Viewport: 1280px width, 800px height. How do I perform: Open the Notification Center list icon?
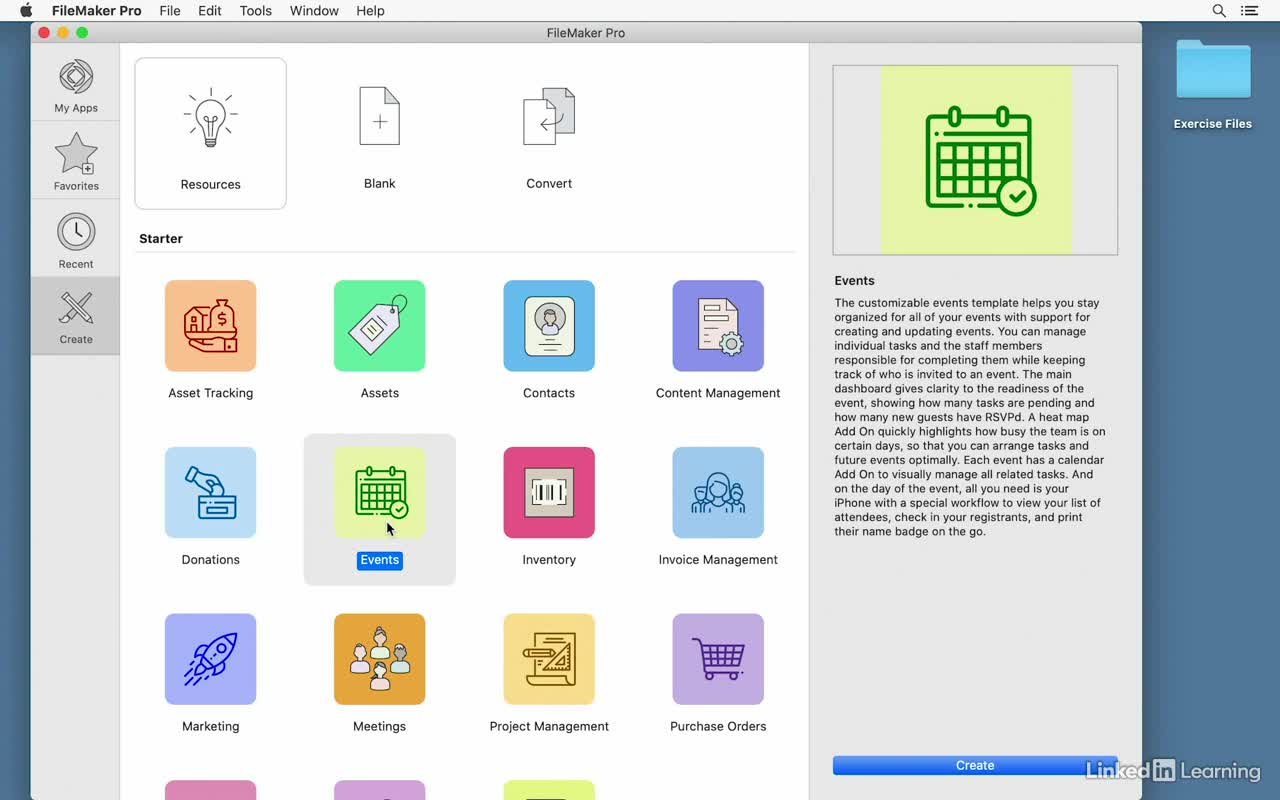pyautogui.click(x=1250, y=11)
